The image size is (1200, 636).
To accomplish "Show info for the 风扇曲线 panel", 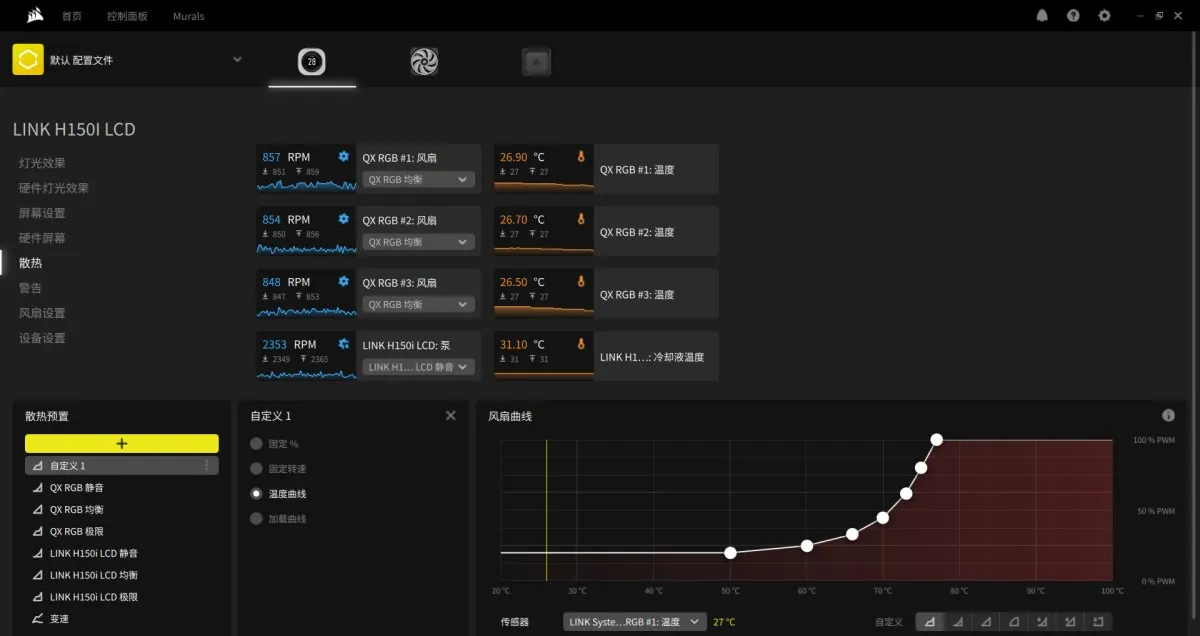I will (1168, 415).
